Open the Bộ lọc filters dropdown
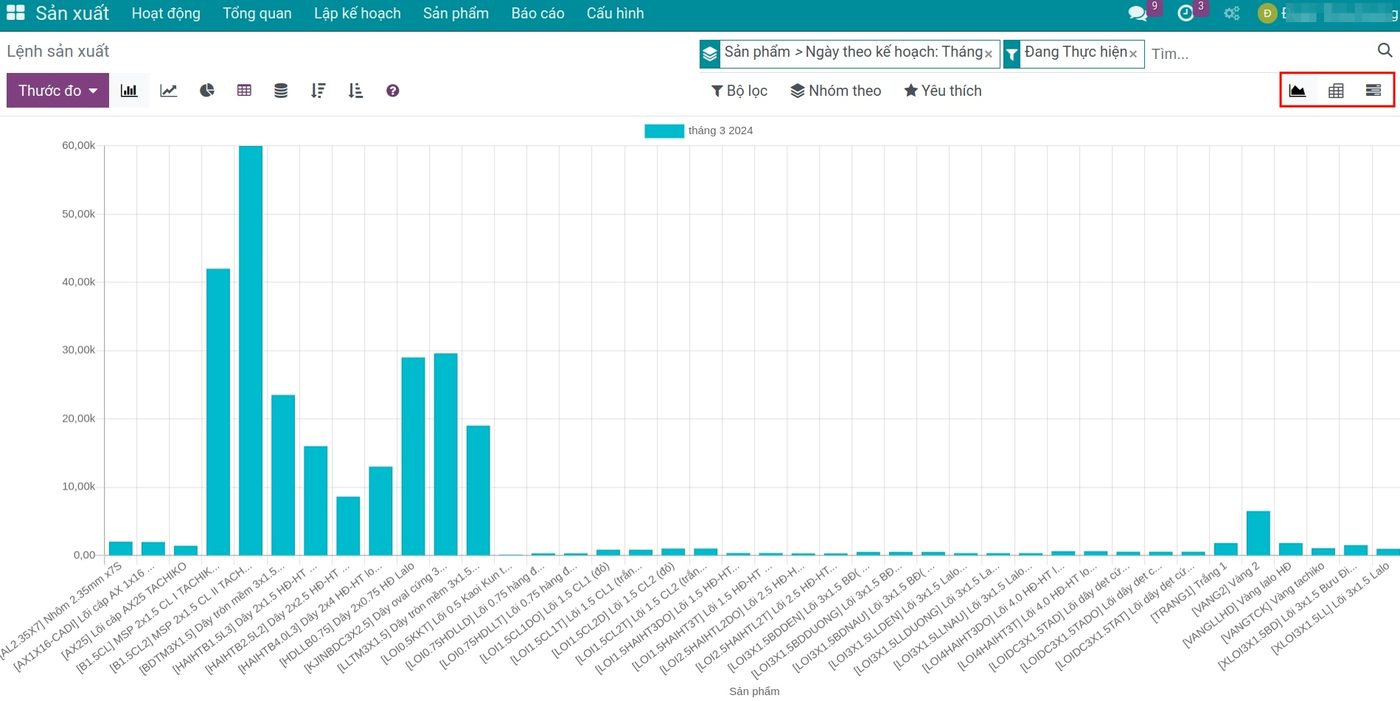Screen dimensions: 1400x701 tap(739, 90)
